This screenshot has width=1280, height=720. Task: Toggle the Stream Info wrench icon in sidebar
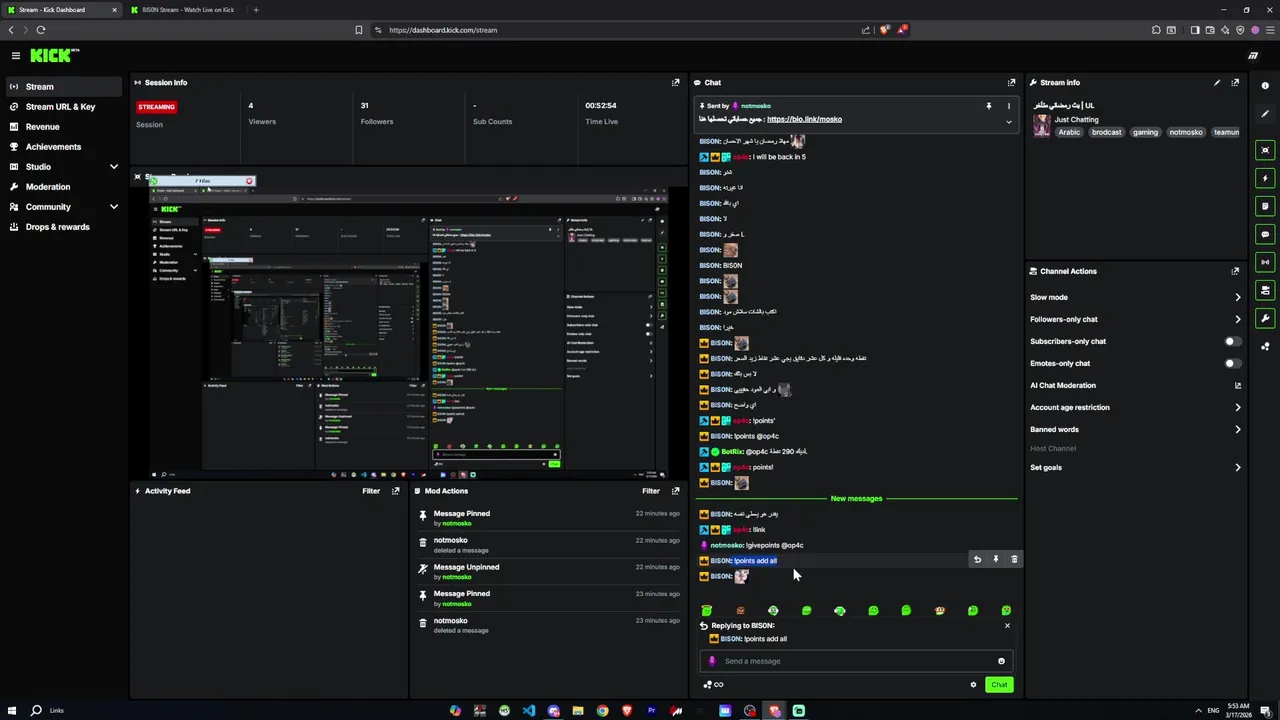[x=1265, y=318]
